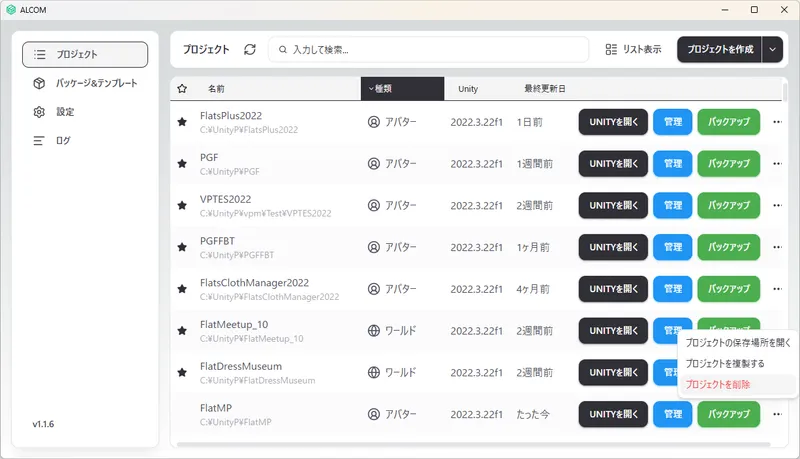800x459 pixels.
Task: Click 管理 for FlatMP project
Action: 672,415
